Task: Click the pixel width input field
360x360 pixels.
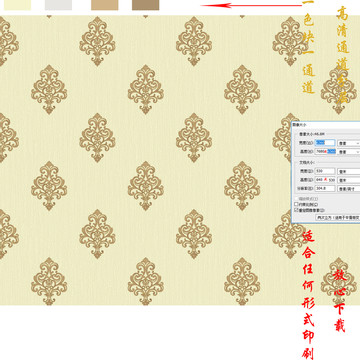Action: [x=325, y=143]
